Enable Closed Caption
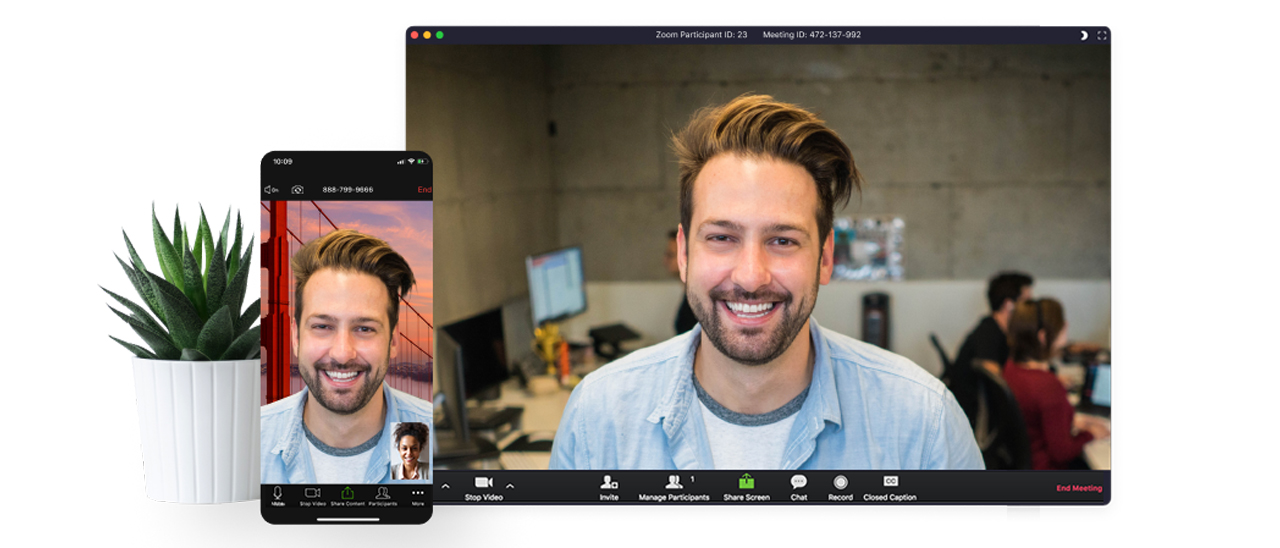This screenshot has width=1280, height=548. [890, 488]
